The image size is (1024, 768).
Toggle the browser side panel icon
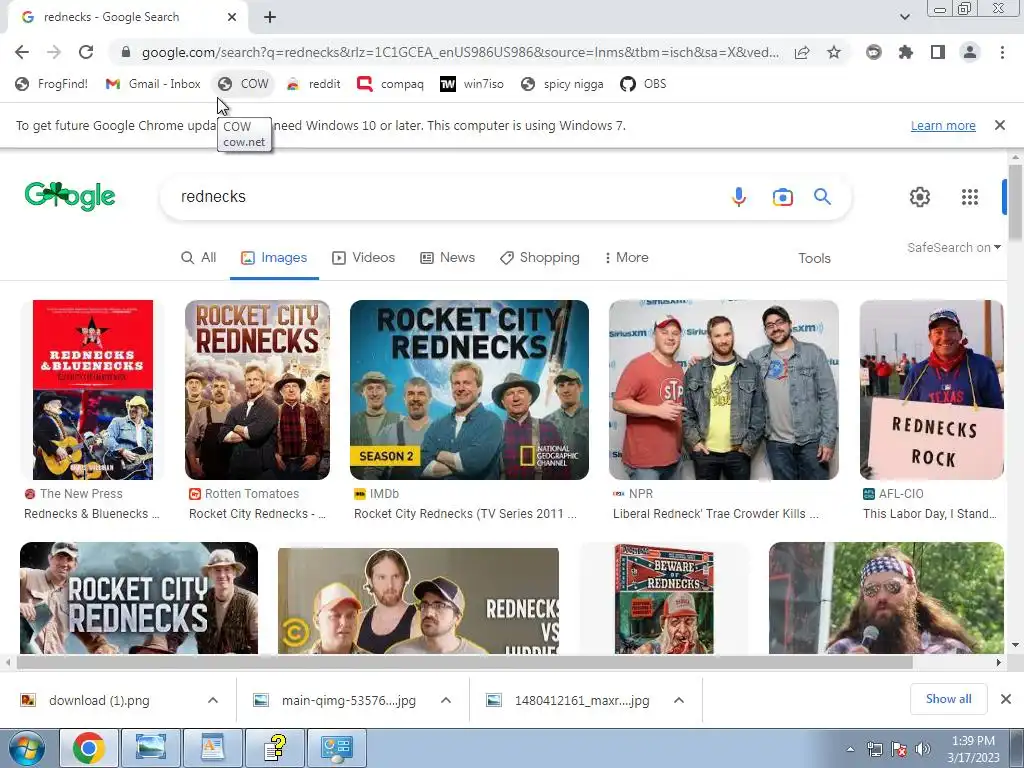coord(938,52)
